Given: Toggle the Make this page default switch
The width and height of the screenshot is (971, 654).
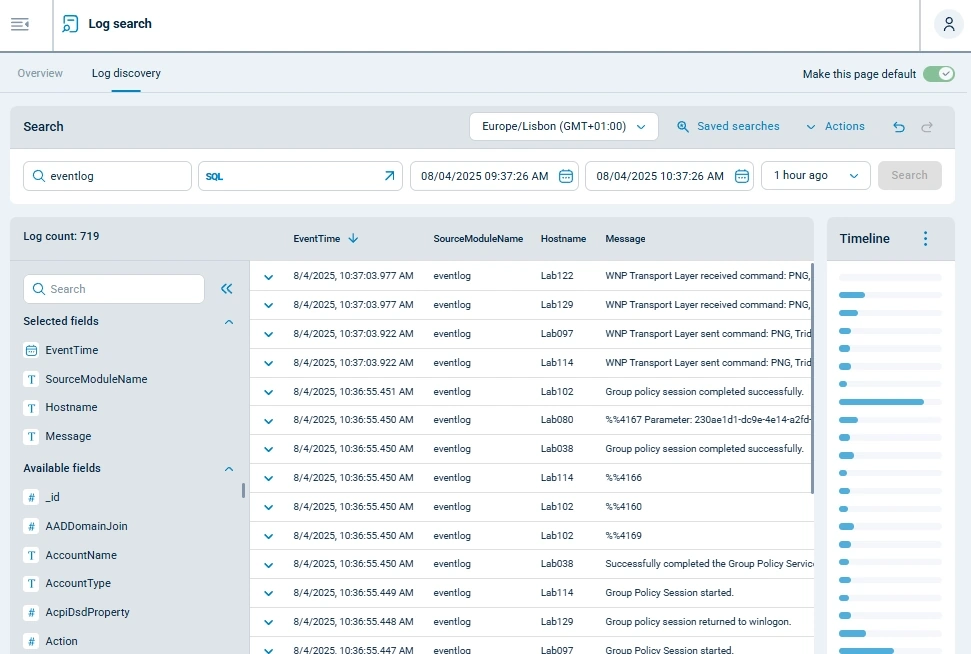Looking at the screenshot, I should point(938,73).
